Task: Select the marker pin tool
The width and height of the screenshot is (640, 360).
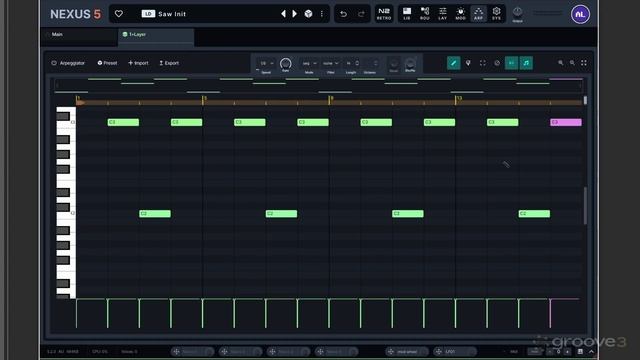Action: coord(468,63)
